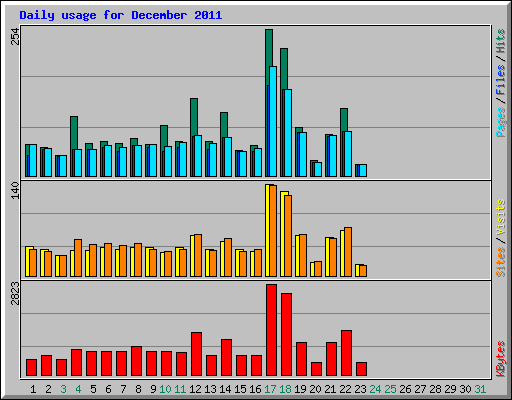The image size is (512, 400).
Task: Select day 13 on the x-axis
Action: click(210, 389)
